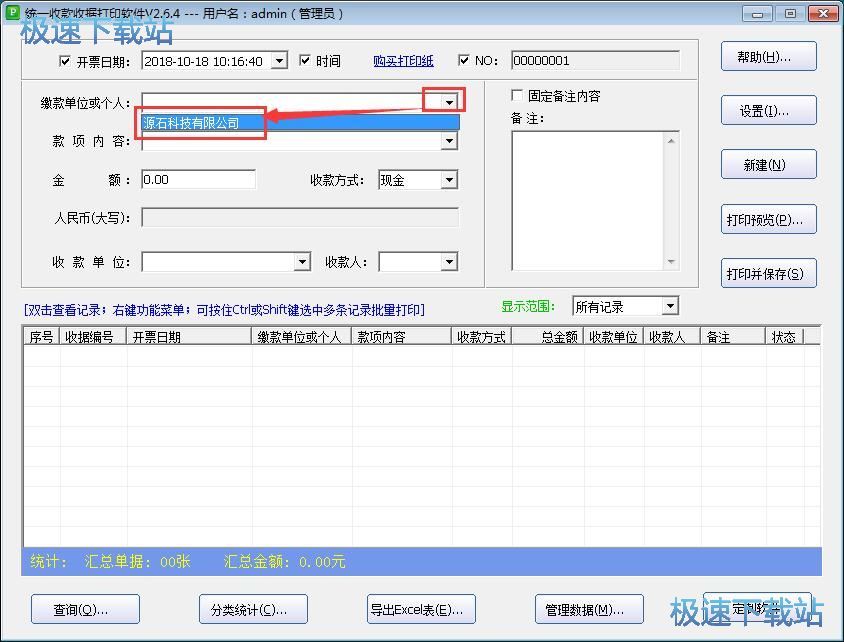Open the 显示范围 所有记录 dropdown
This screenshot has width=844, height=642.
coord(670,306)
